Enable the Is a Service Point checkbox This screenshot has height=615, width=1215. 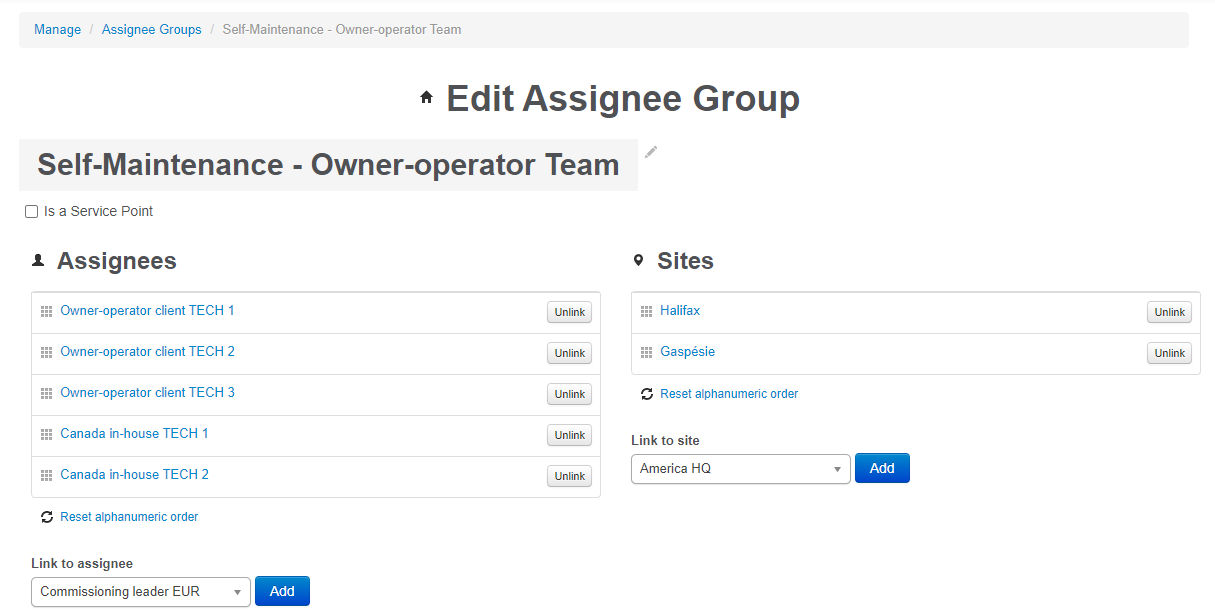(x=31, y=210)
